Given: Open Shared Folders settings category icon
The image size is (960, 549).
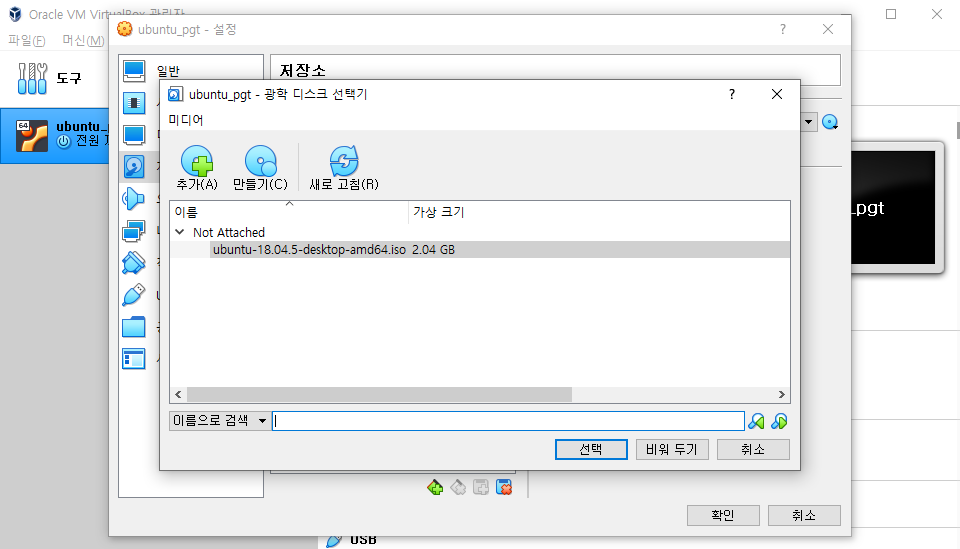Looking at the screenshot, I should [134, 327].
